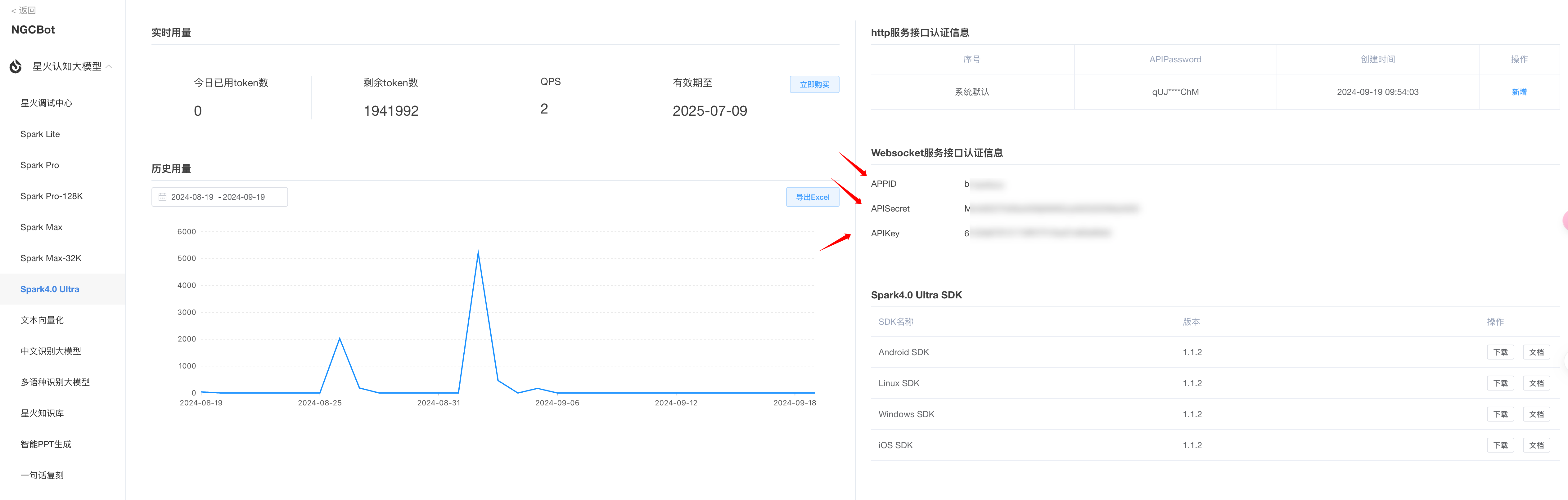Click the 5000 peak on the usage chart
The image size is (1568, 500).
click(478, 252)
